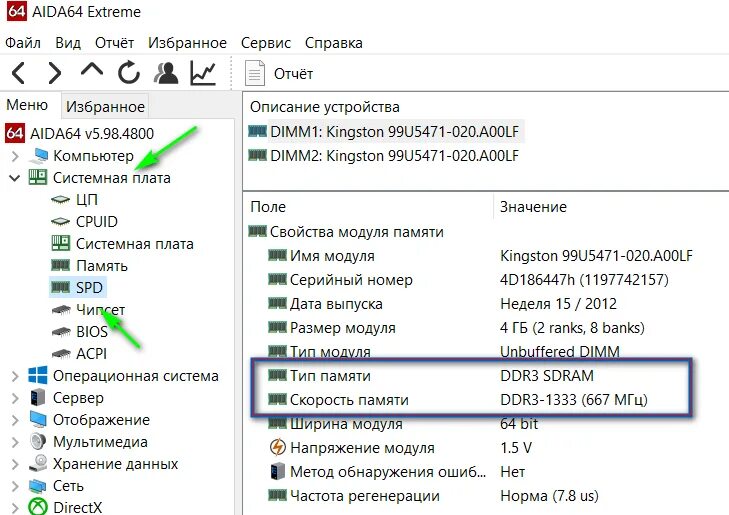Click the Мультимедиа speaker icon
Screen dimensions: 729x515
(x=38, y=441)
